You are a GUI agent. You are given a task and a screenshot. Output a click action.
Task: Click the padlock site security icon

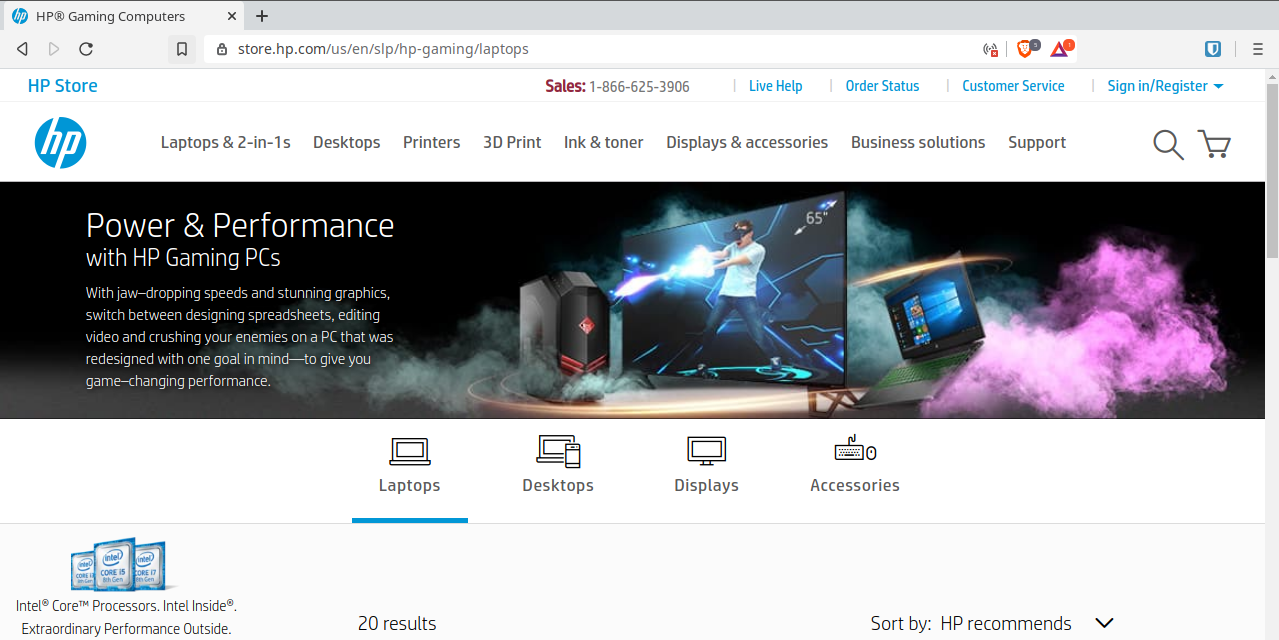[x=222, y=49]
